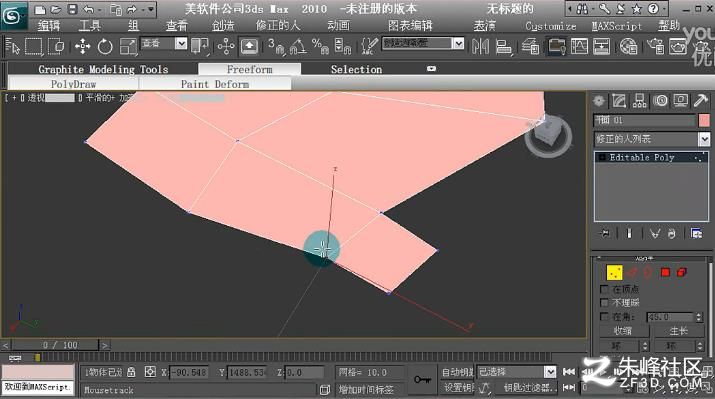Toggle the 3D Snaps icon
The height and width of the screenshot is (399, 715).
click(x=276, y=47)
